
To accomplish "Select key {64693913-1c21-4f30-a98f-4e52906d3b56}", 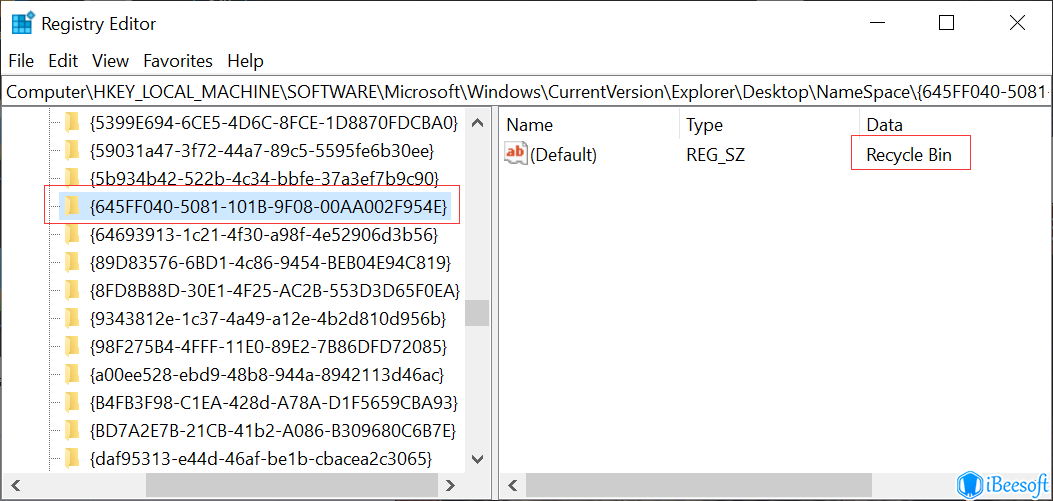I will coord(264,234).
